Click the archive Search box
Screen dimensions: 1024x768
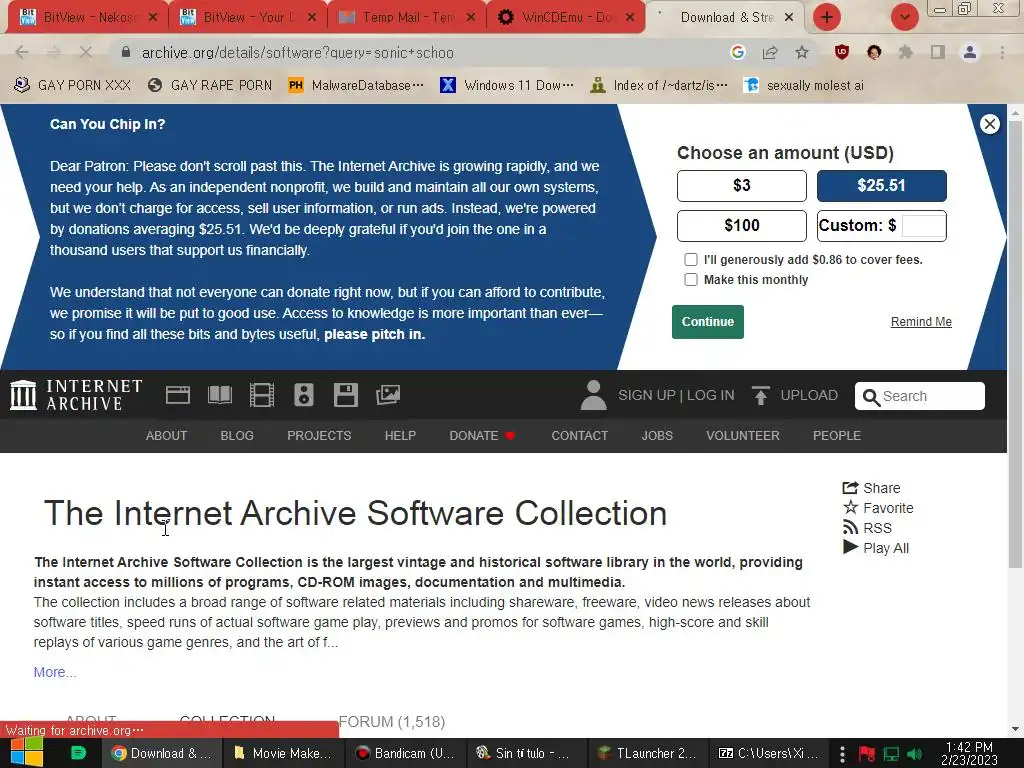(x=920, y=396)
